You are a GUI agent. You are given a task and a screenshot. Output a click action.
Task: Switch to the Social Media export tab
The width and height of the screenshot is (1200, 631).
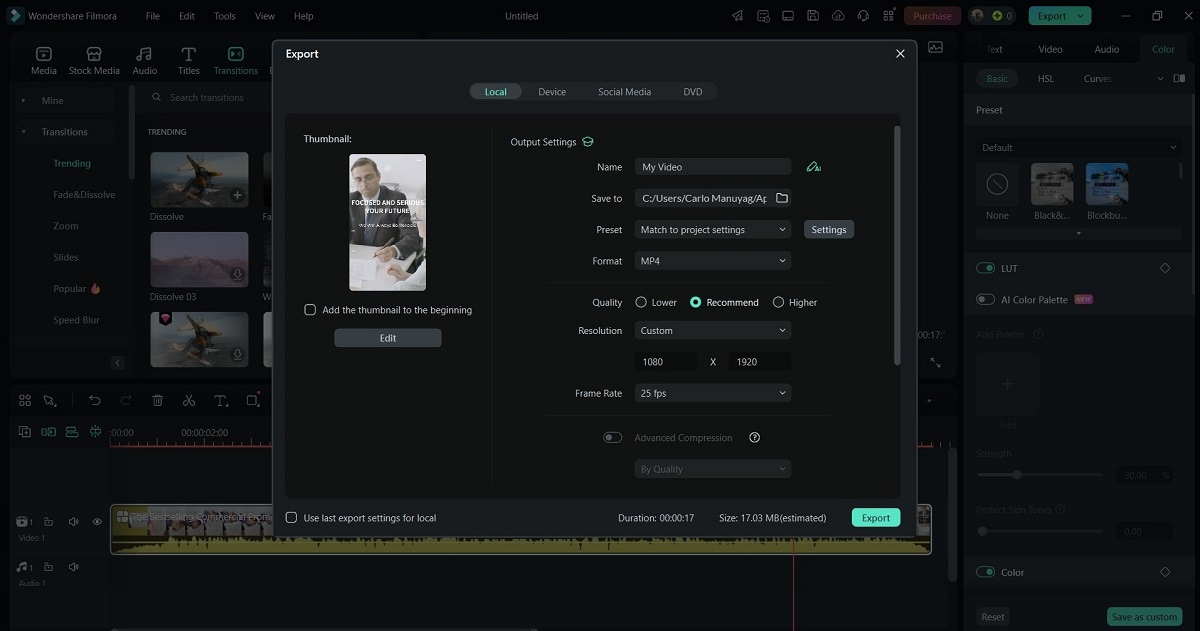[624, 92]
